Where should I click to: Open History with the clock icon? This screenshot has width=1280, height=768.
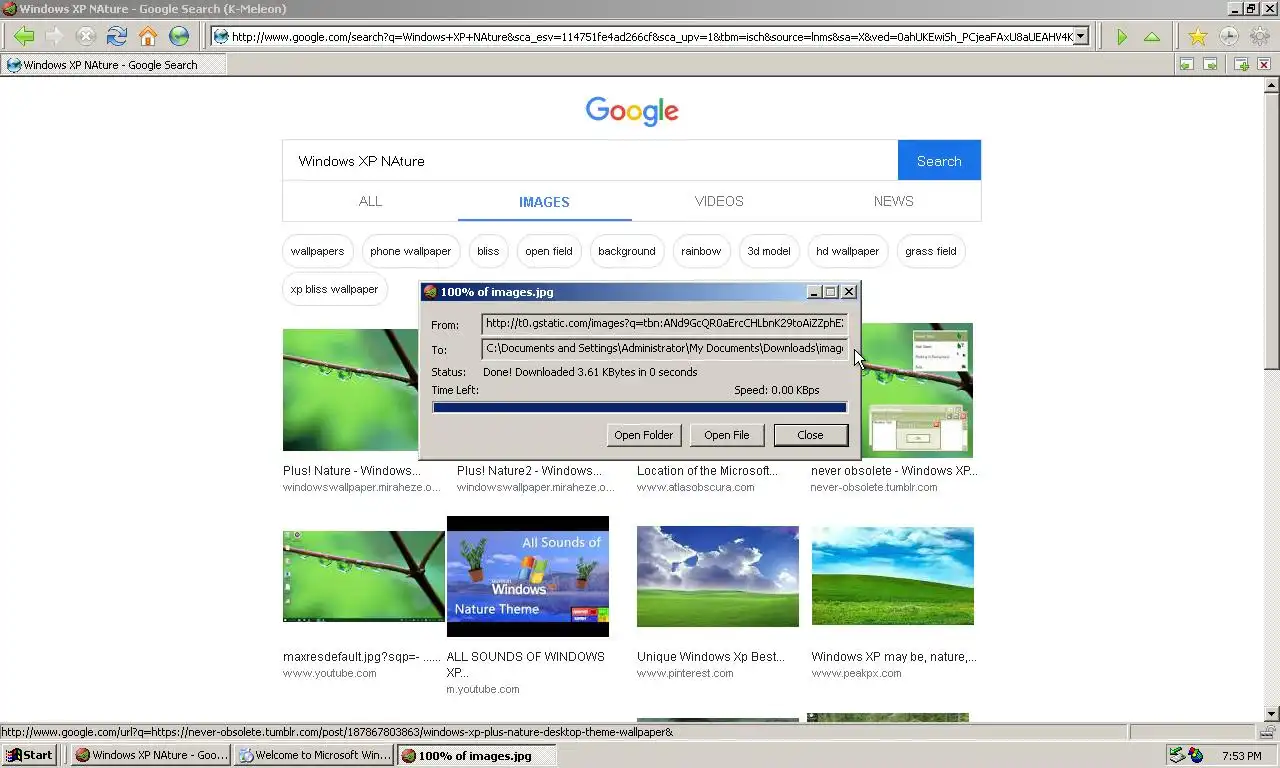pyautogui.click(x=1228, y=37)
